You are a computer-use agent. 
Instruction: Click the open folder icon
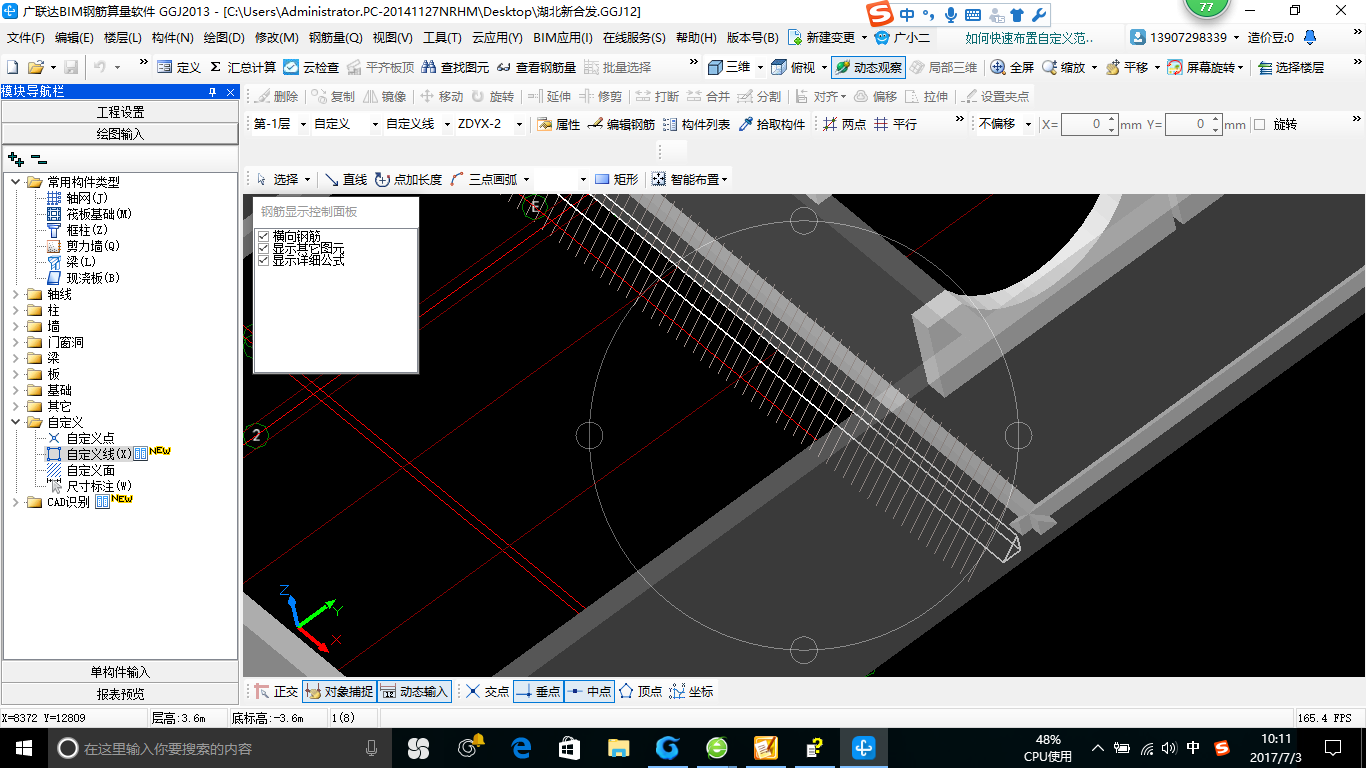pos(35,67)
